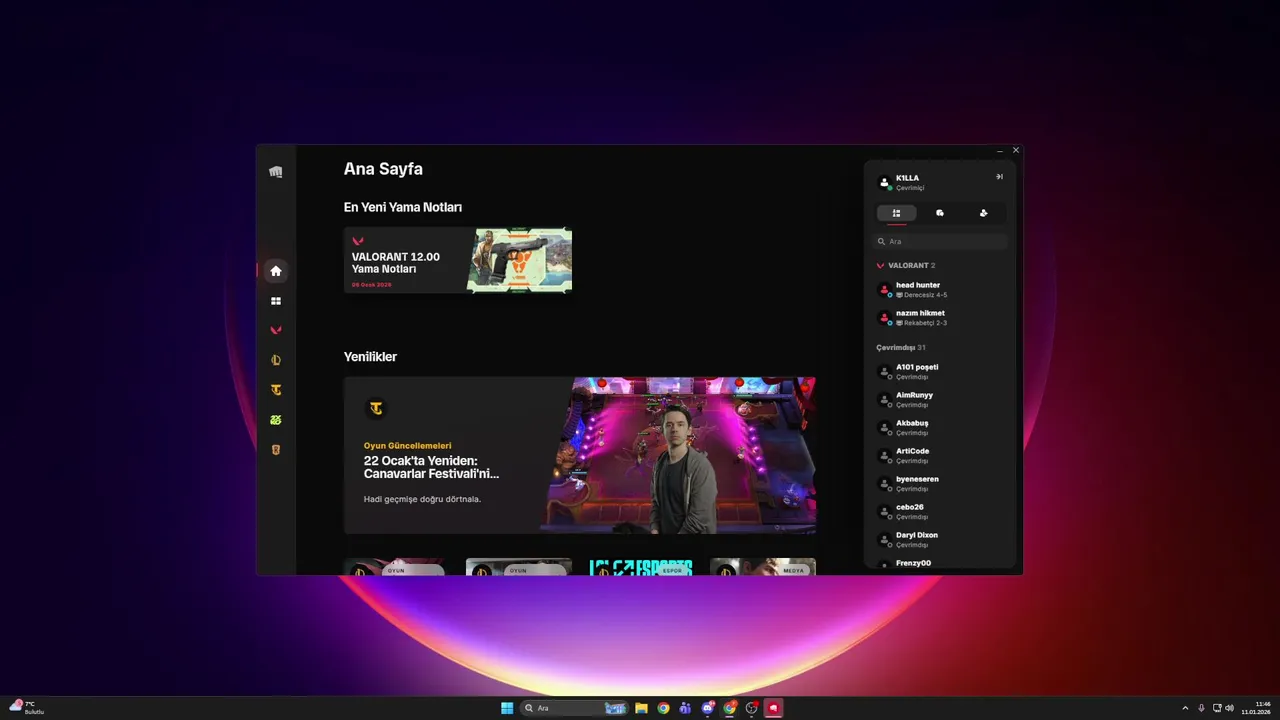Select friend Daryl Dixon
Viewport: 1280px width, 720px height.
pos(940,540)
